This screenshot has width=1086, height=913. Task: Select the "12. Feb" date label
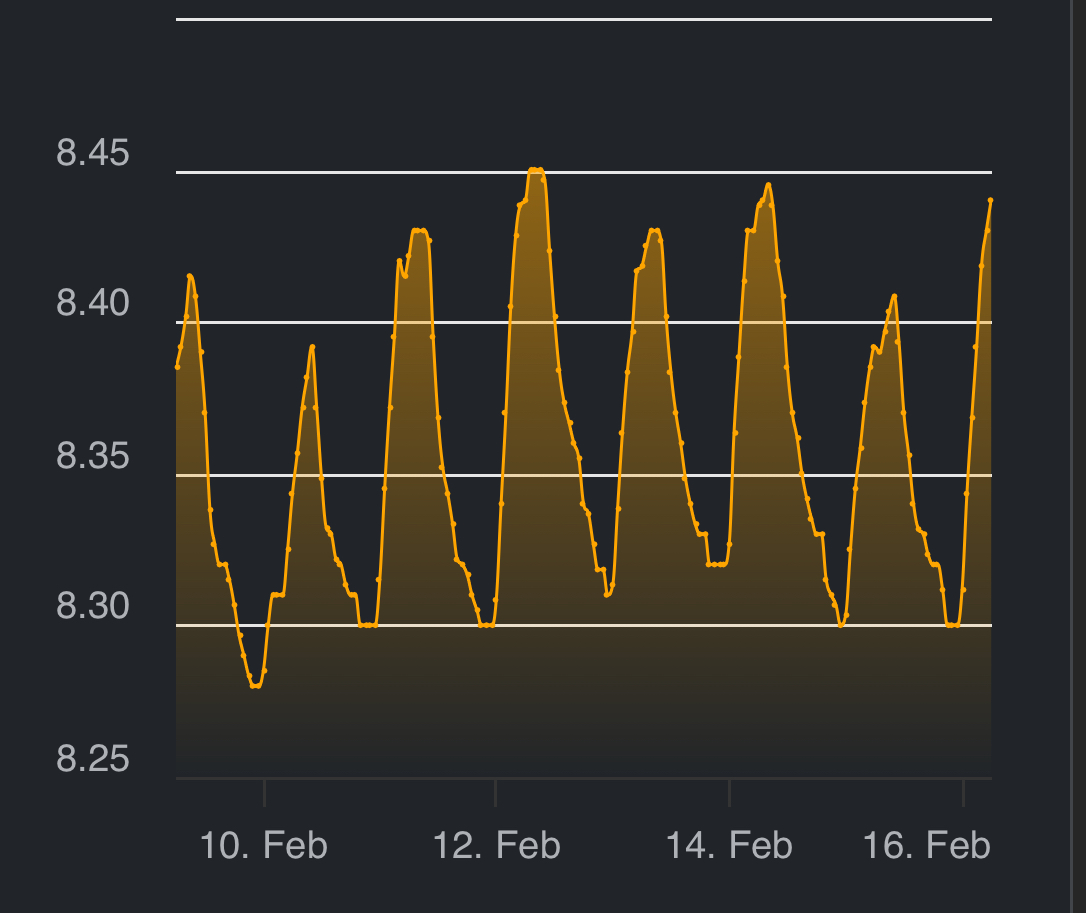[496, 846]
